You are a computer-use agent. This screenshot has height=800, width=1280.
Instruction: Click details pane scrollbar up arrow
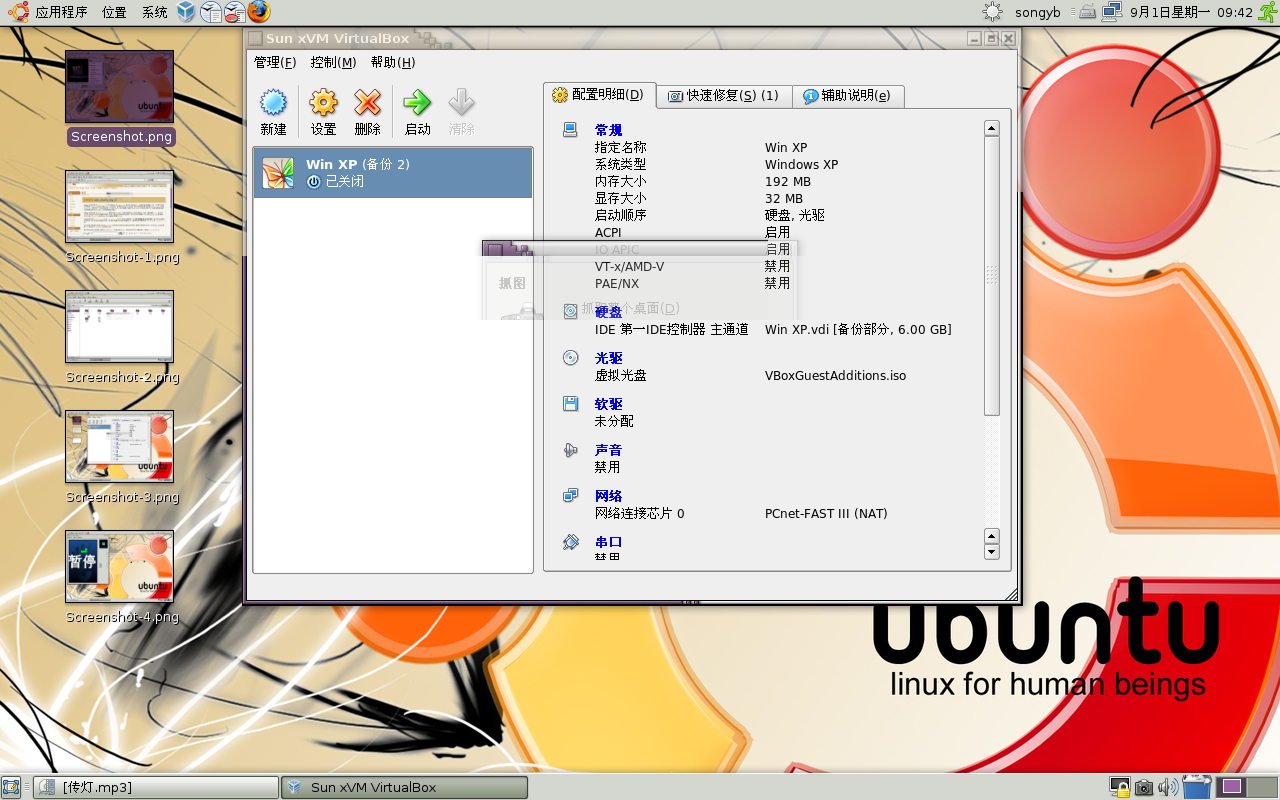coord(992,128)
